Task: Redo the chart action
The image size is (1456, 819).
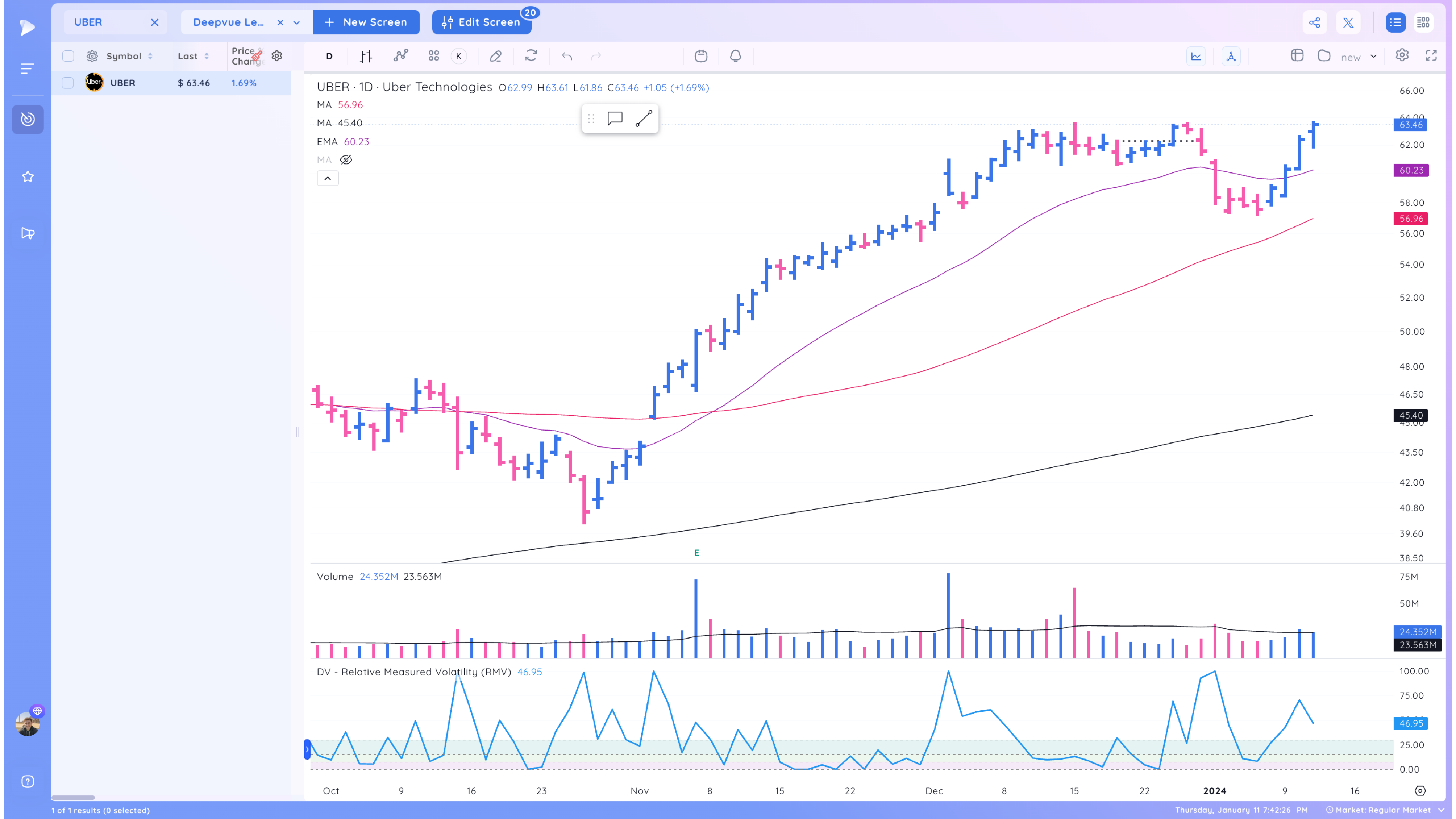Action: (x=596, y=56)
